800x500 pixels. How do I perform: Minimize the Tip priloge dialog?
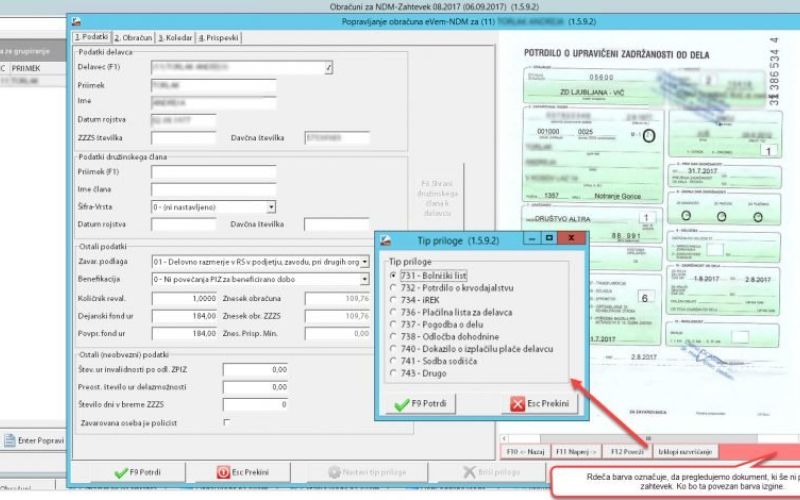point(532,238)
